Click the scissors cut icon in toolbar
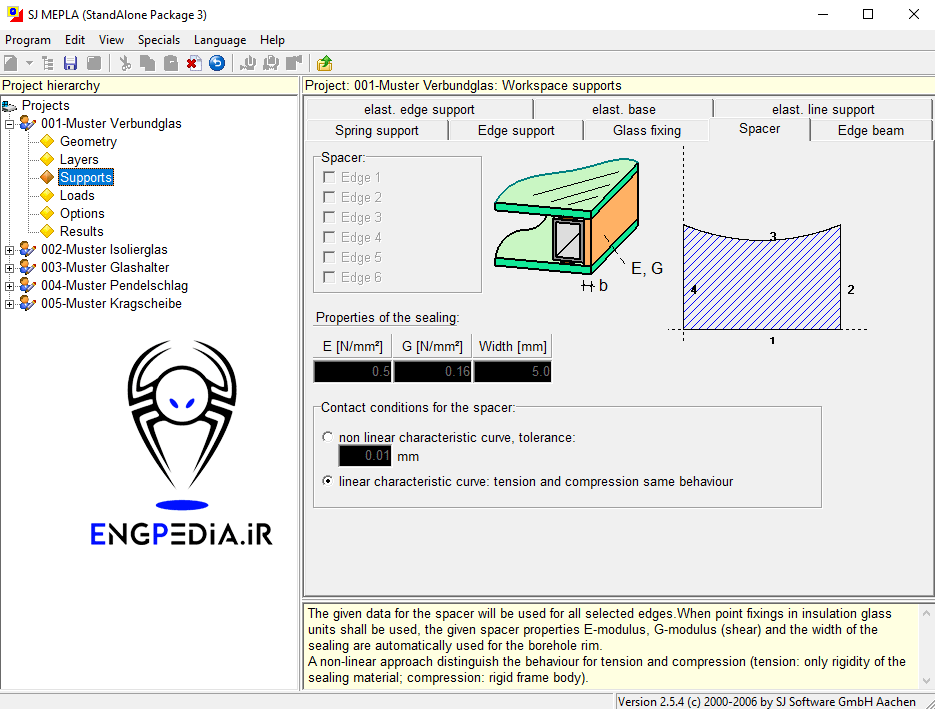This screenshot has height=709, width=935. (x=125, y=63)
